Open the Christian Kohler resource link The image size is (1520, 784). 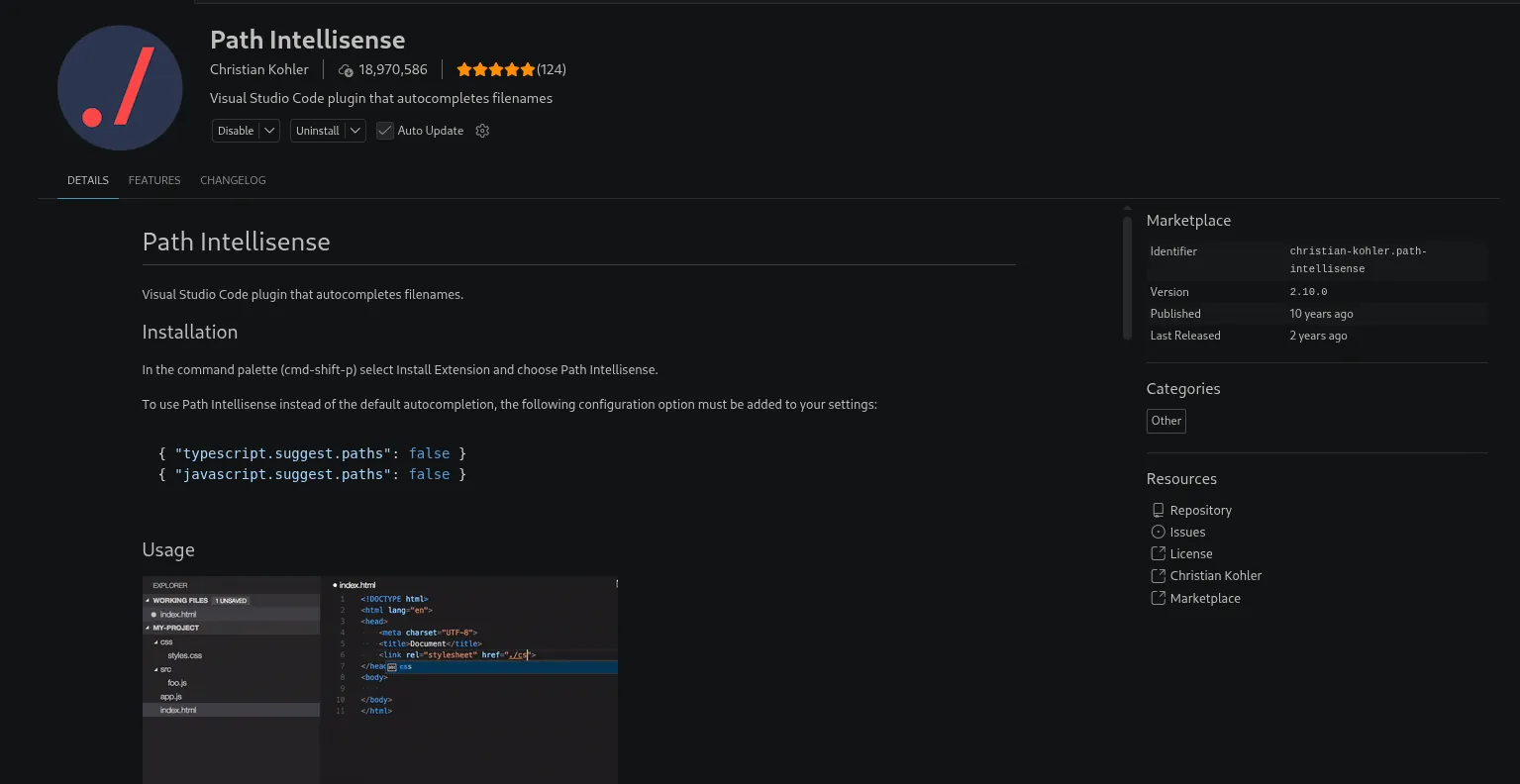pos(1216,575)
